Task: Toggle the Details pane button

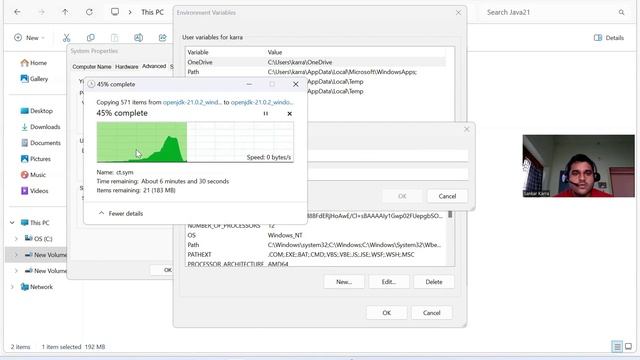Action: pyautogui.click(x=609, y=38)
